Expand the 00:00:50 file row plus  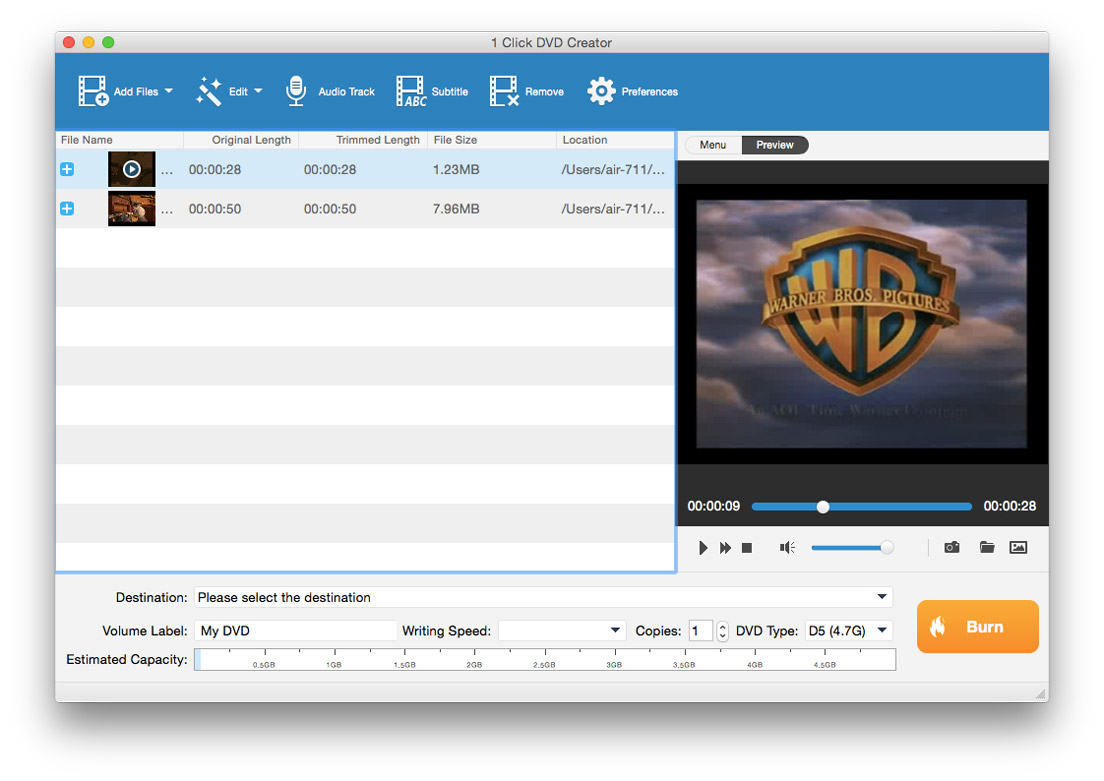point(67,208)
